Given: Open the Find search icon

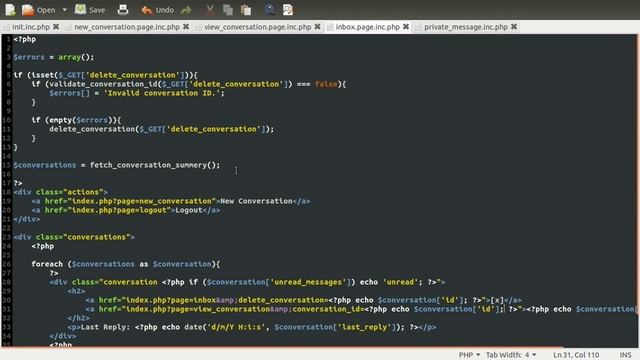Looking at the screenshot, I should click(269, 10).
